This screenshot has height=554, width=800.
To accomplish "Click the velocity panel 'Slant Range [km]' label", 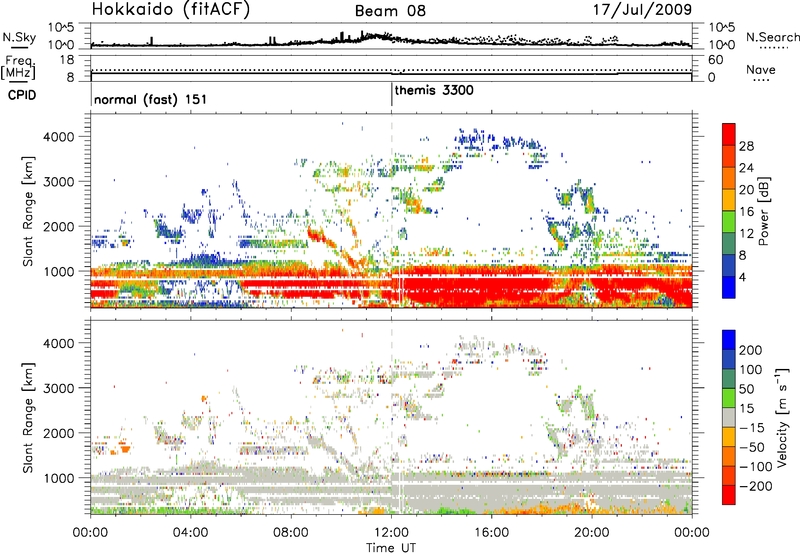I will (x=28, y=417).
